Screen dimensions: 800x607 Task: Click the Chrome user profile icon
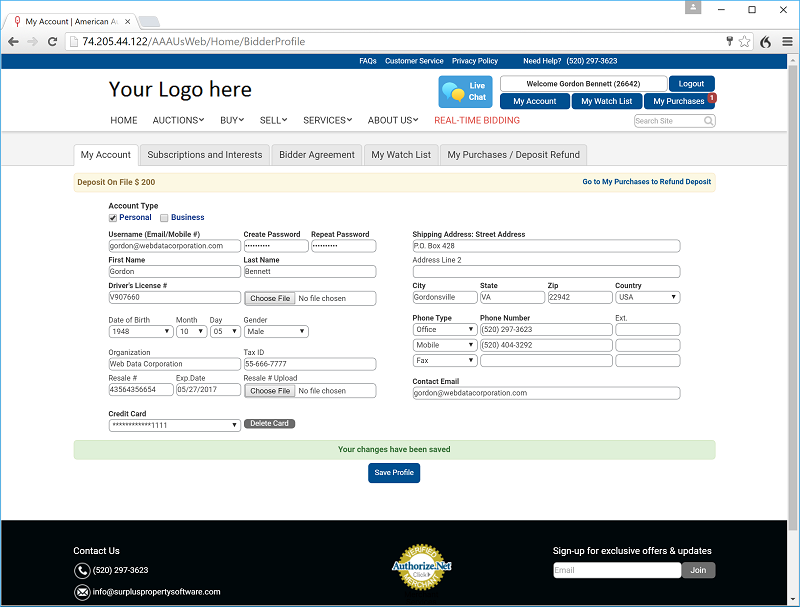[x=692, y=7]
